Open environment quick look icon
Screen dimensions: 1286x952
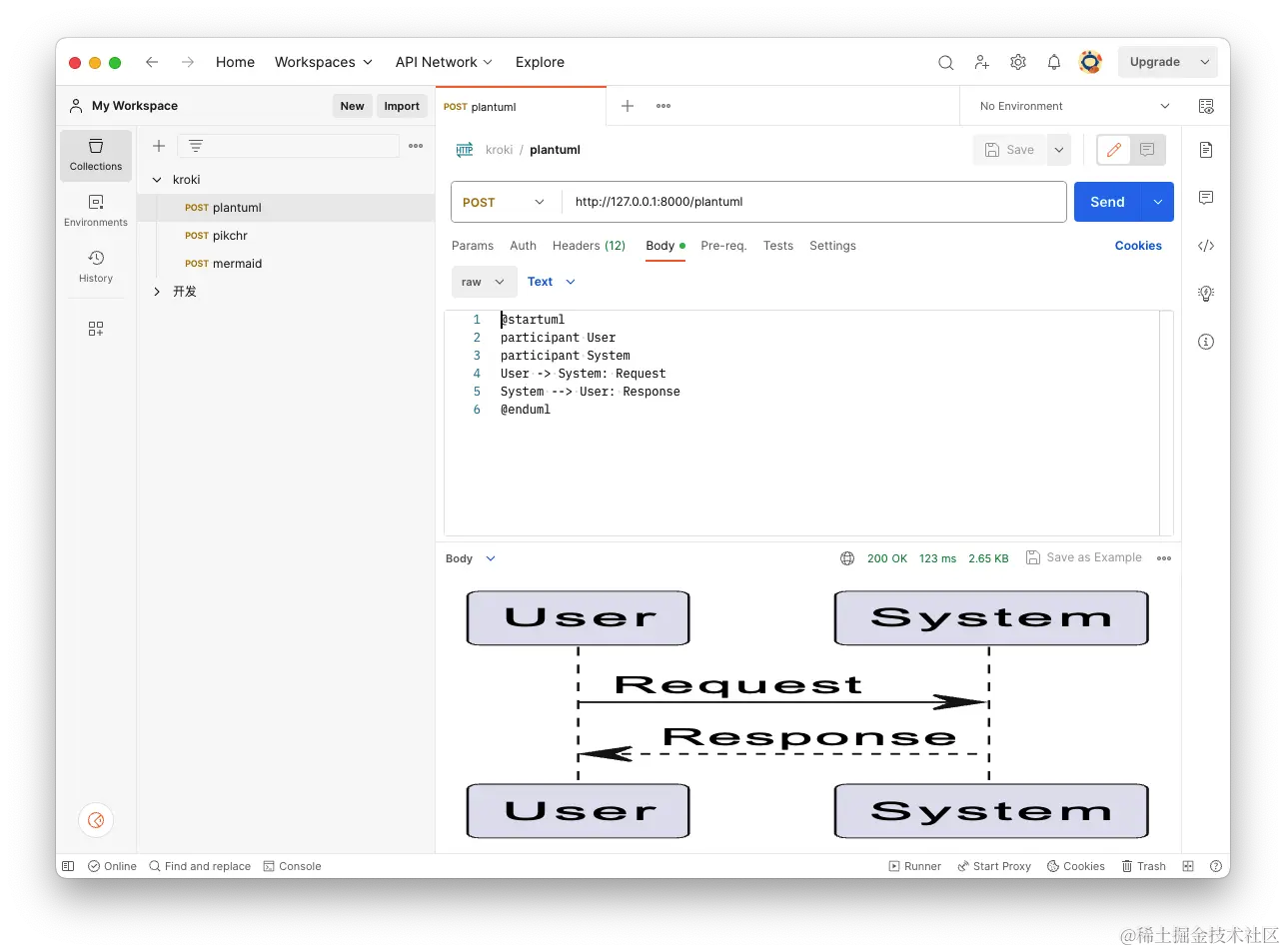click(x=1206, y=106)
